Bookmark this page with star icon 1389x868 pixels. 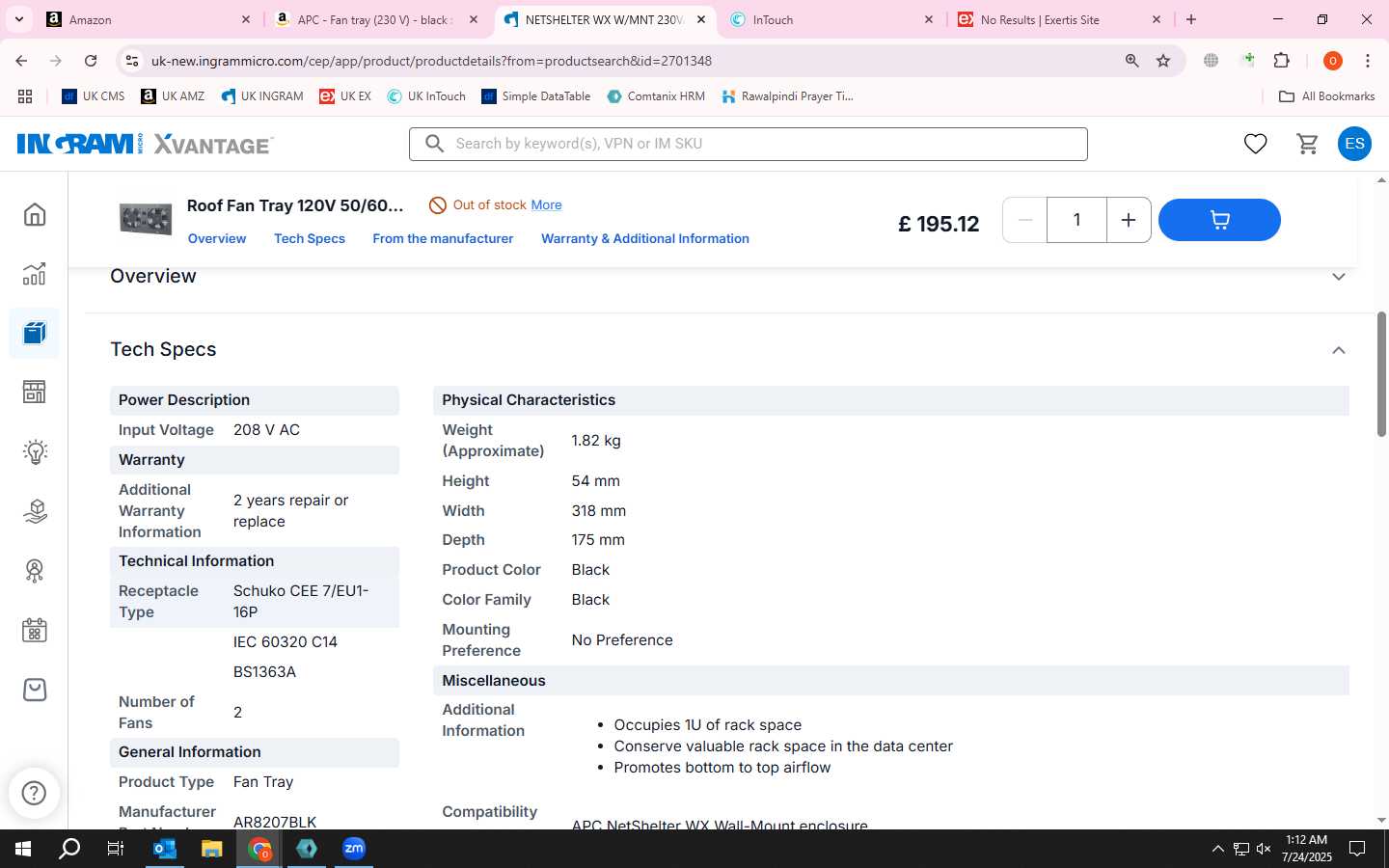(x=1163, y=61)
